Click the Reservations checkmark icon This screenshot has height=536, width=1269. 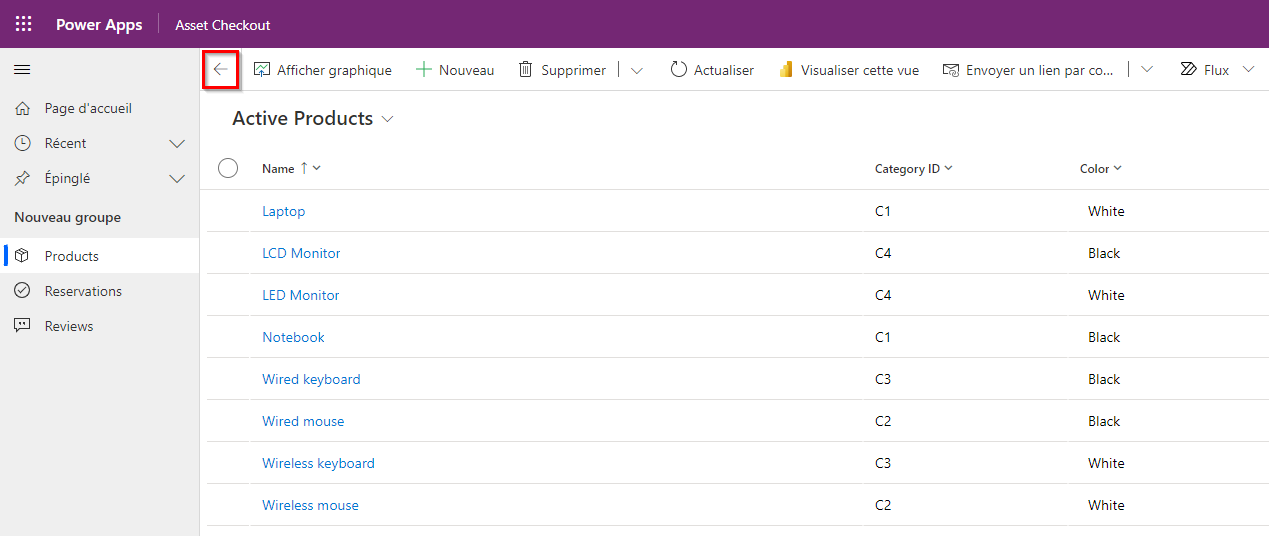click(x=22, y=291)
